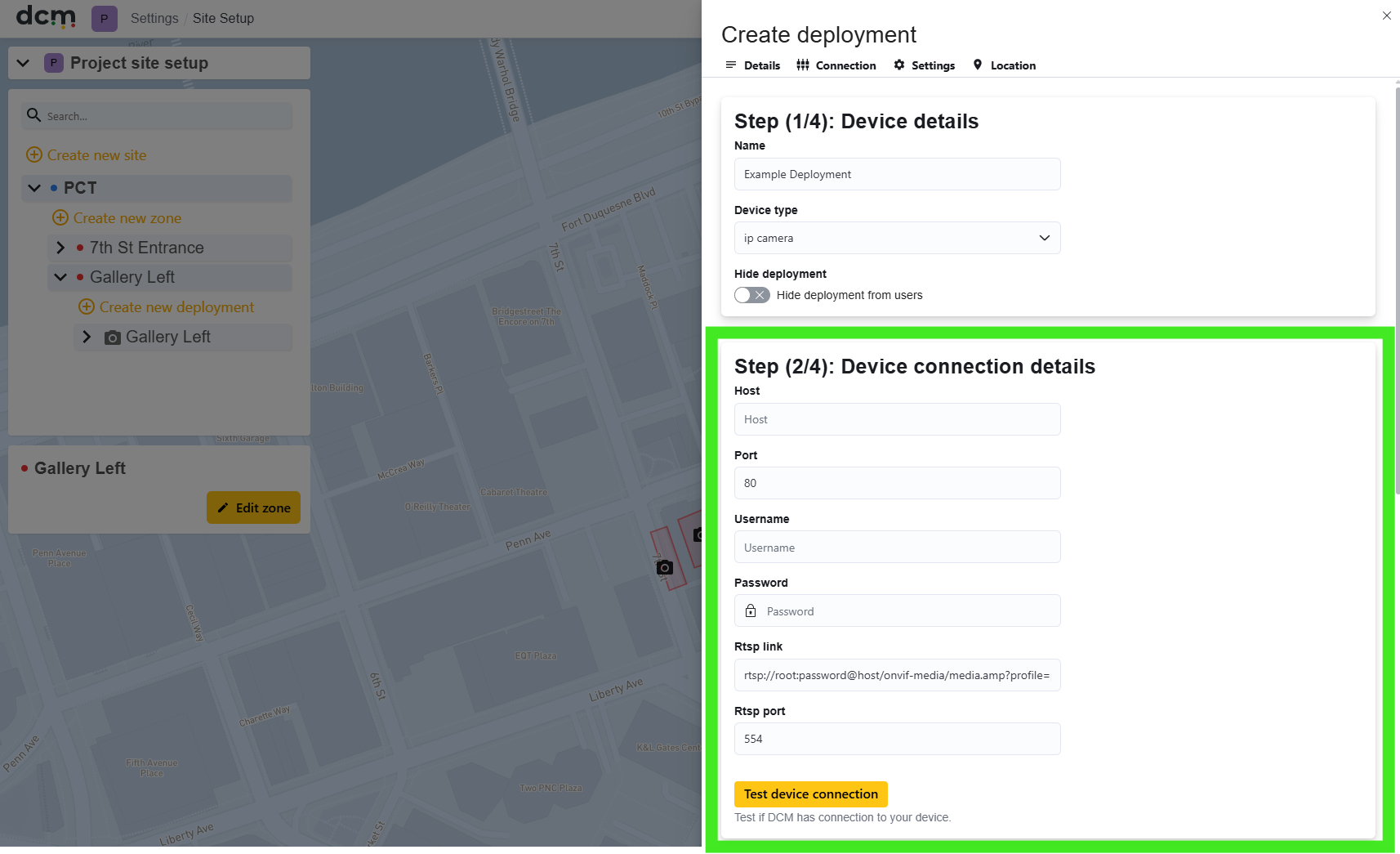Close the Create deployment panel
Screen dimensions: 1400x854
point(1386,16)
